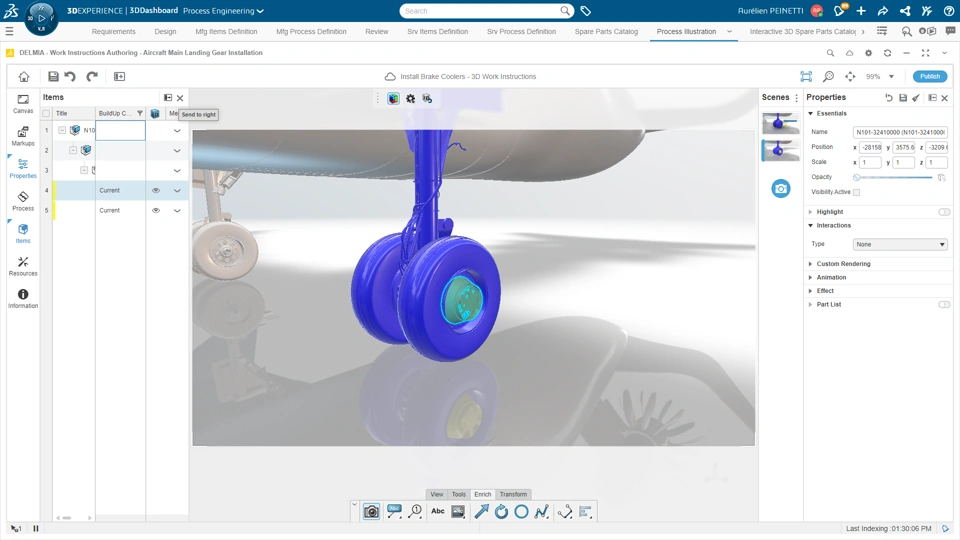The height and width of the screenshot is (540, 960).
Task: Select the align elements tool in bottom toolbar
Action: 585,511
